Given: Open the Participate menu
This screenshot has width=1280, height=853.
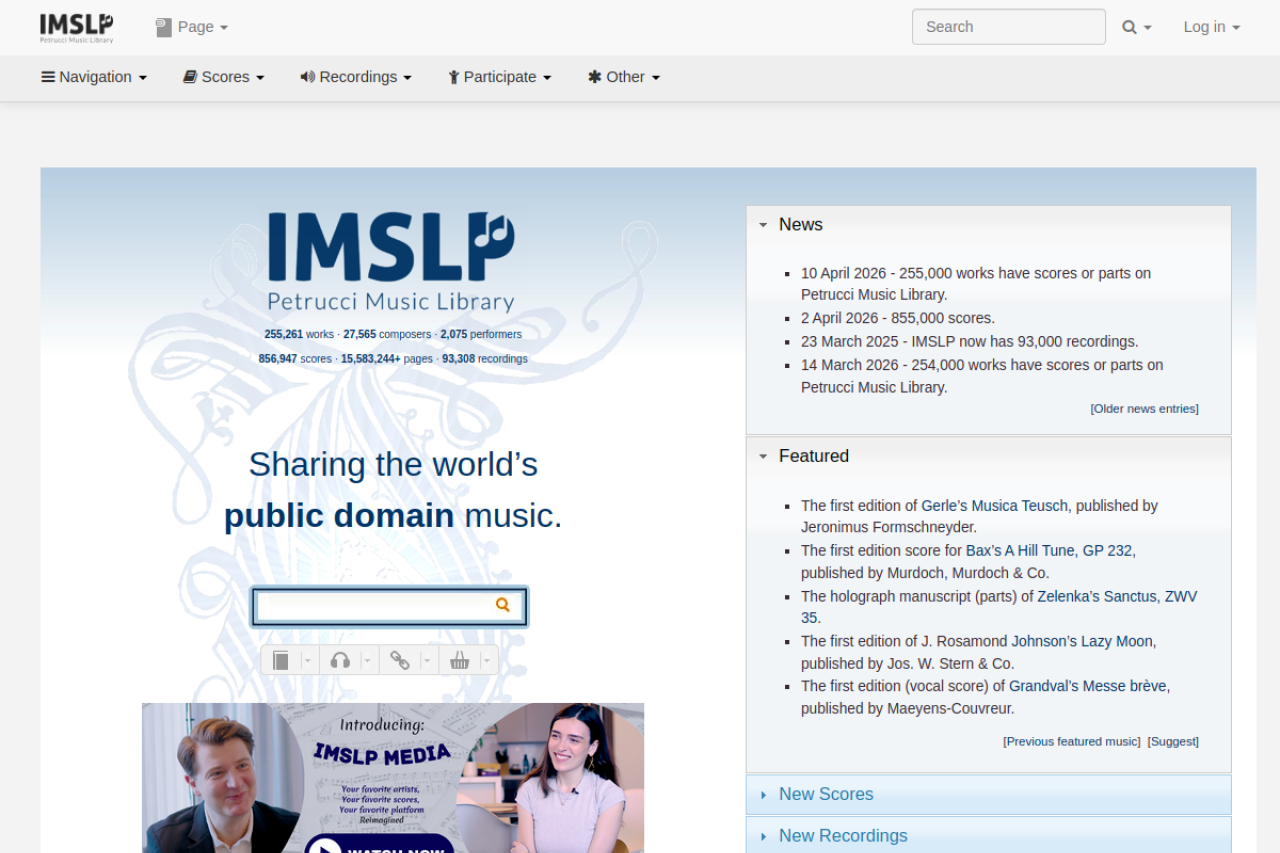Looking at the screenshot, I should (x=499, y=77).
